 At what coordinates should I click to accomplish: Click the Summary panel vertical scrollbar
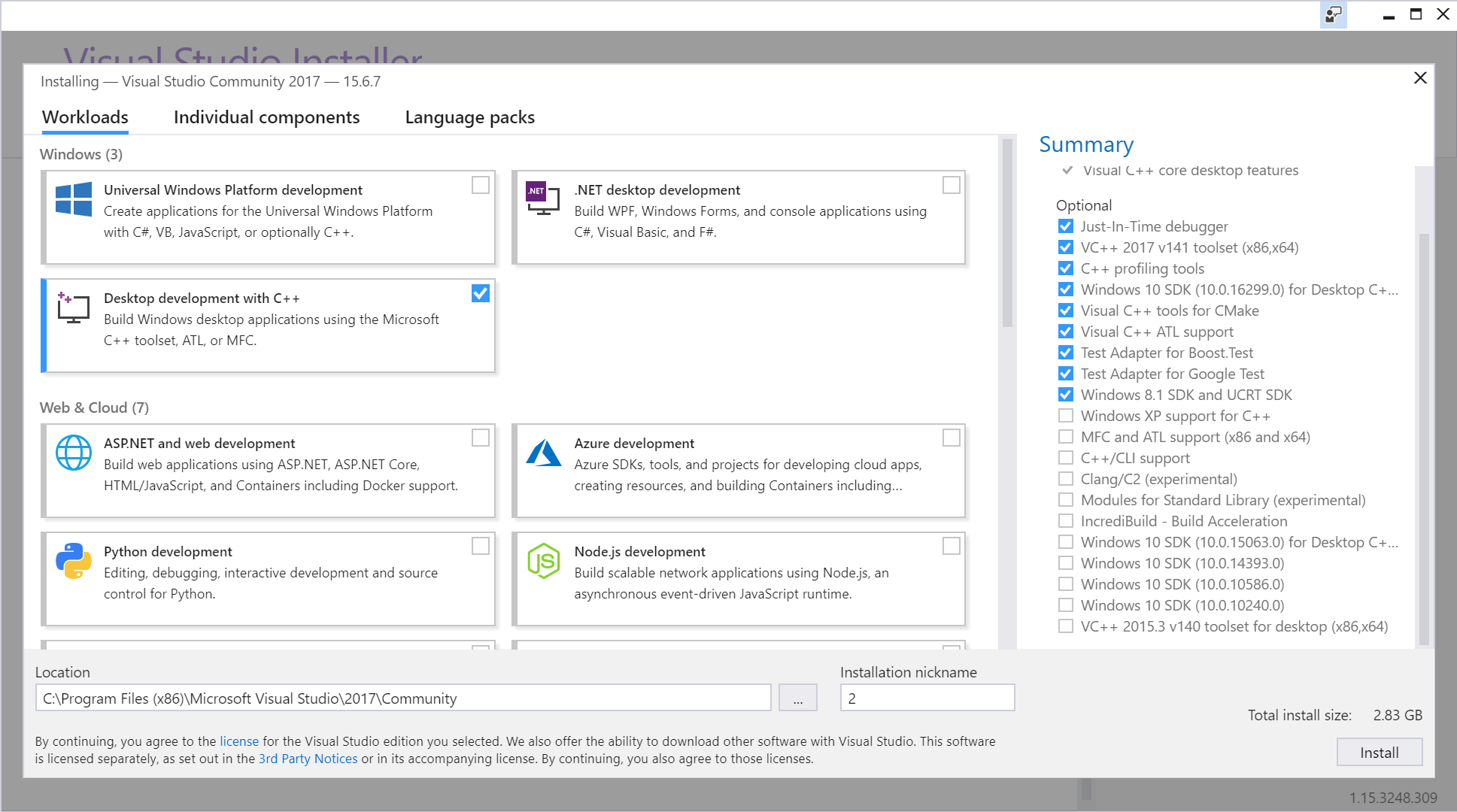click(x=1423, y=440)
